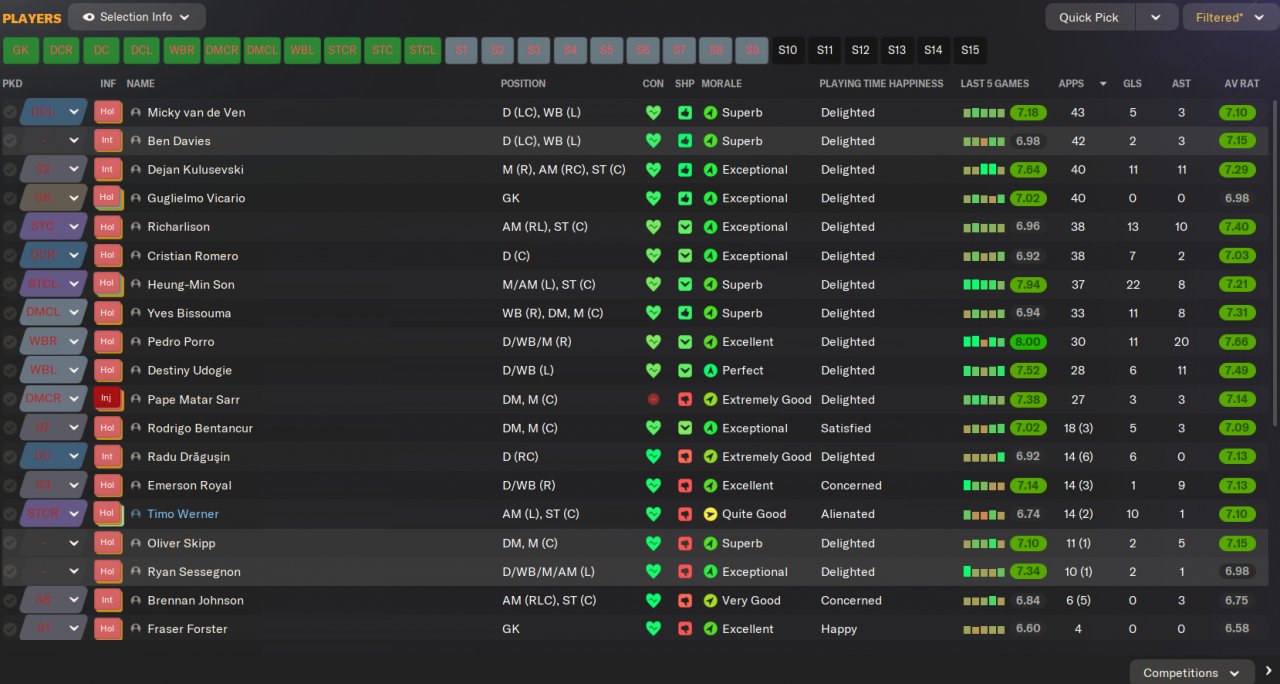This screenshot has width=1280, height=684.
Task: Click Hol badge for Oliver Skipp
Action: click(x=108, y=543)
